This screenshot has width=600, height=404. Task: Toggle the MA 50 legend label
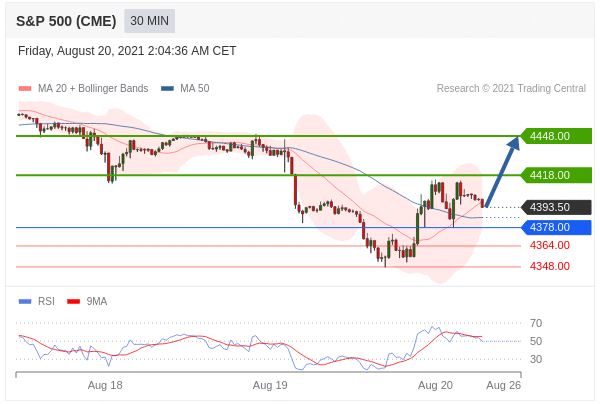(x=194, y=89)
